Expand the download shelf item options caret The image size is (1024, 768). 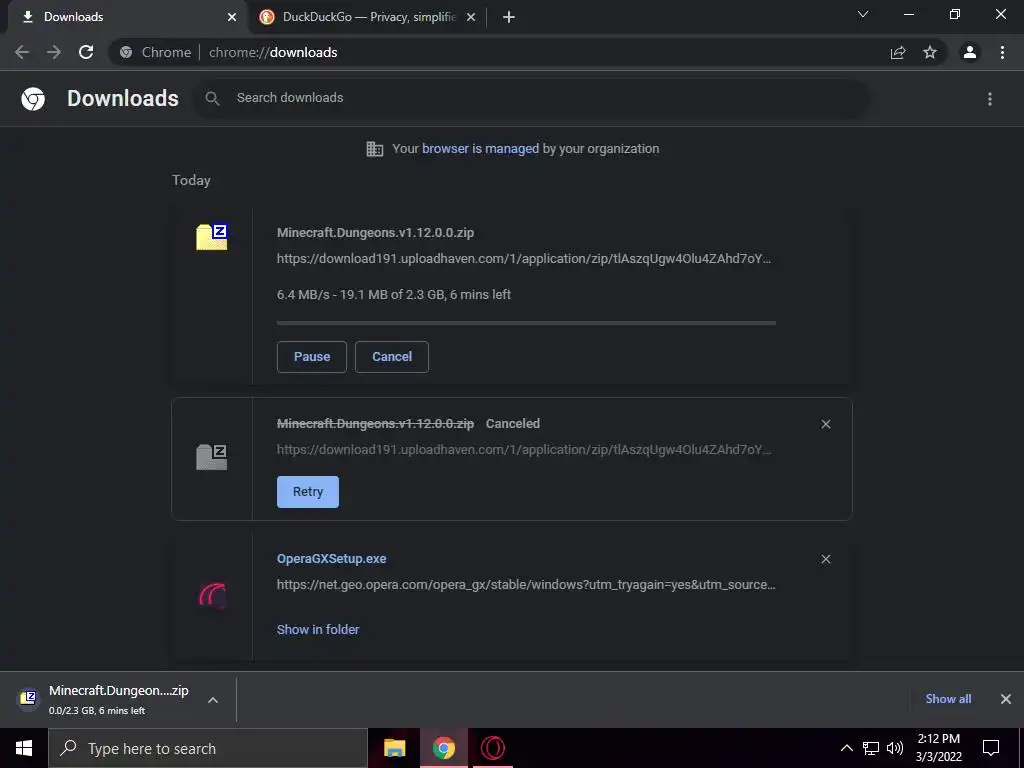point(213,700)
